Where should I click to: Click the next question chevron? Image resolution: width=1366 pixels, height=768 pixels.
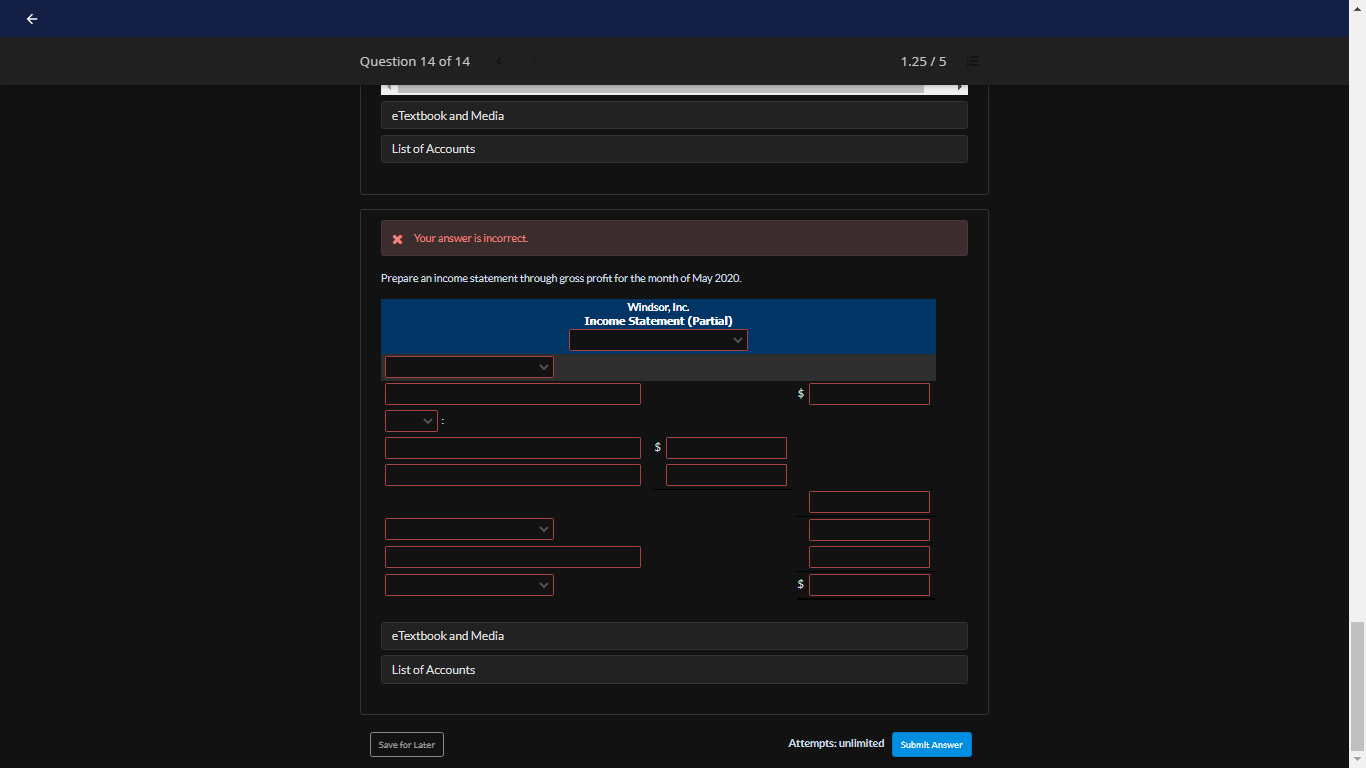534,62
